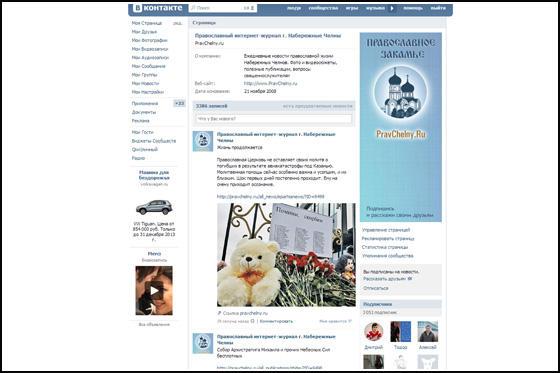Select Мои Сообщения in the left menu

click(148, 66)
